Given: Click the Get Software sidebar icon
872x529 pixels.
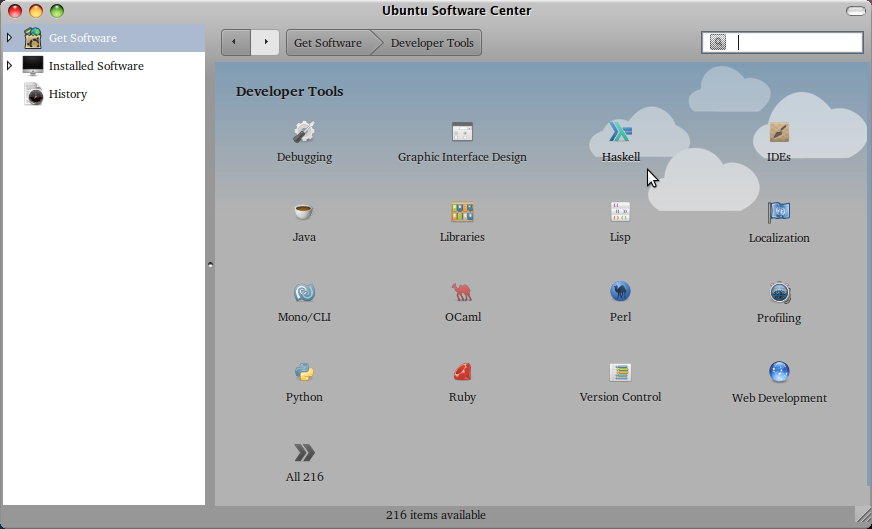Looking at the screenshot, I should coord(33,38).
